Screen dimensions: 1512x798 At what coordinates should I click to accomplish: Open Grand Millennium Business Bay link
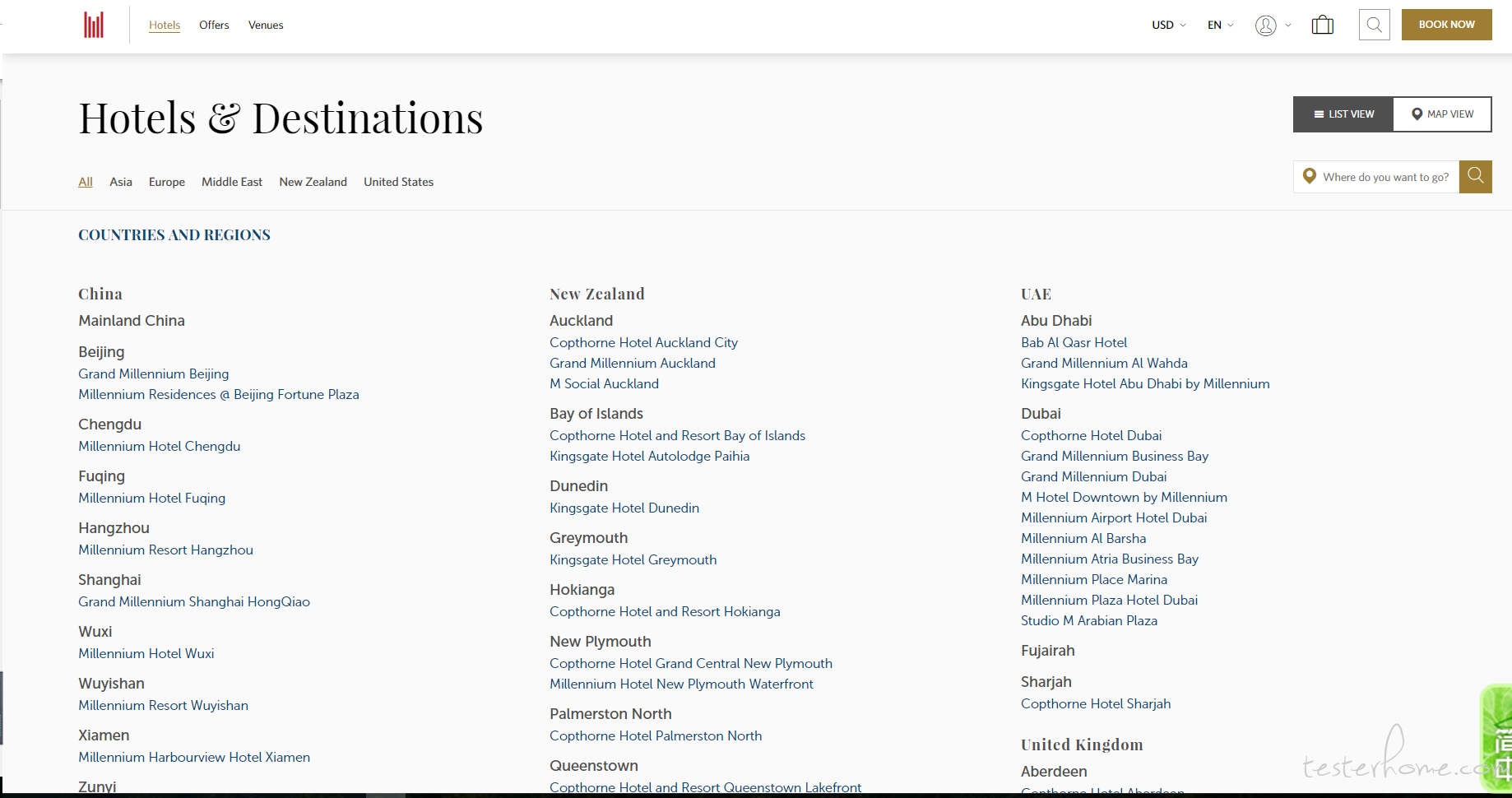tap(1115, 456)
